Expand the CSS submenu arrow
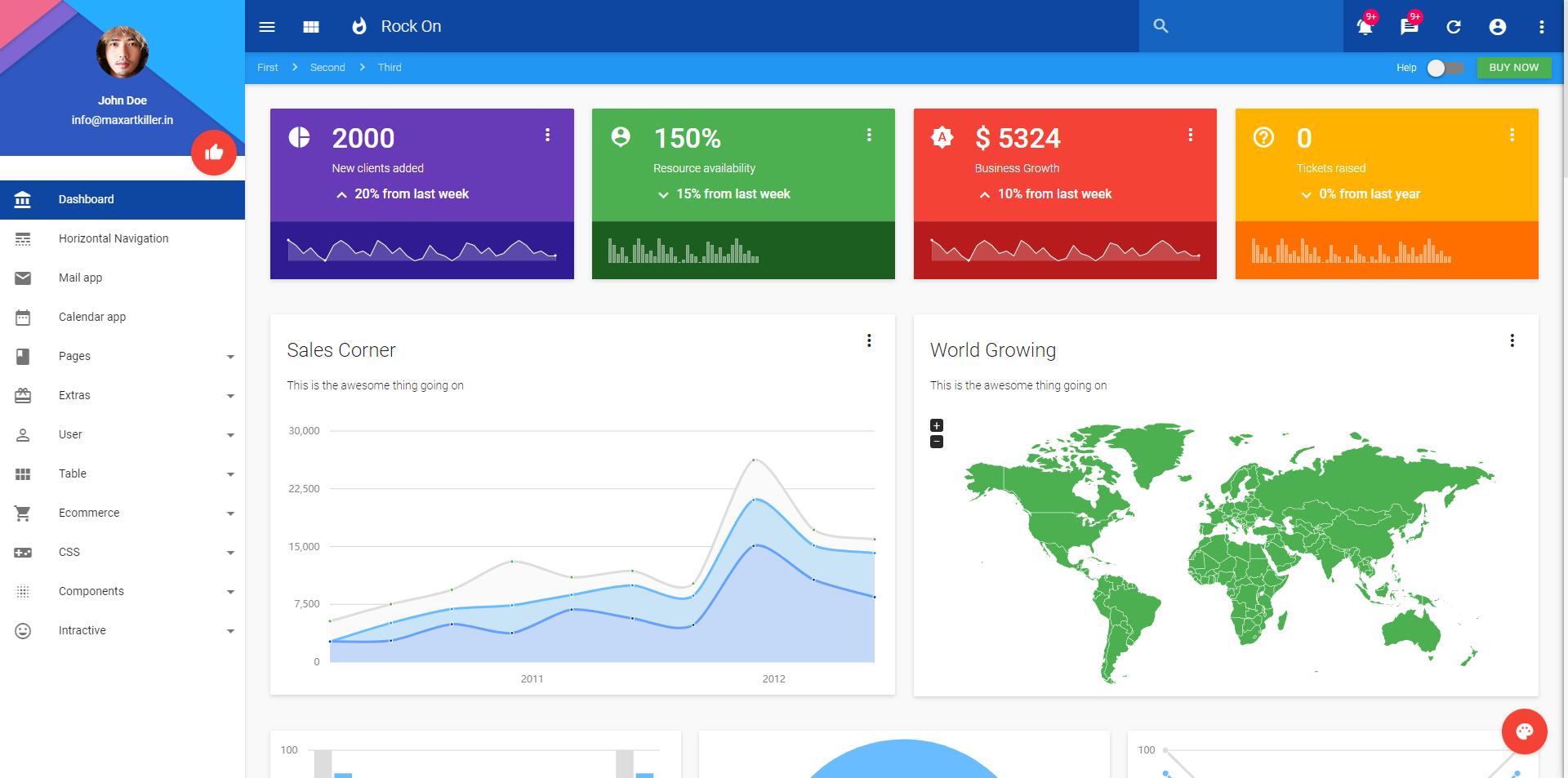Viewport: 1568px width, 778px height. (230, 553)
